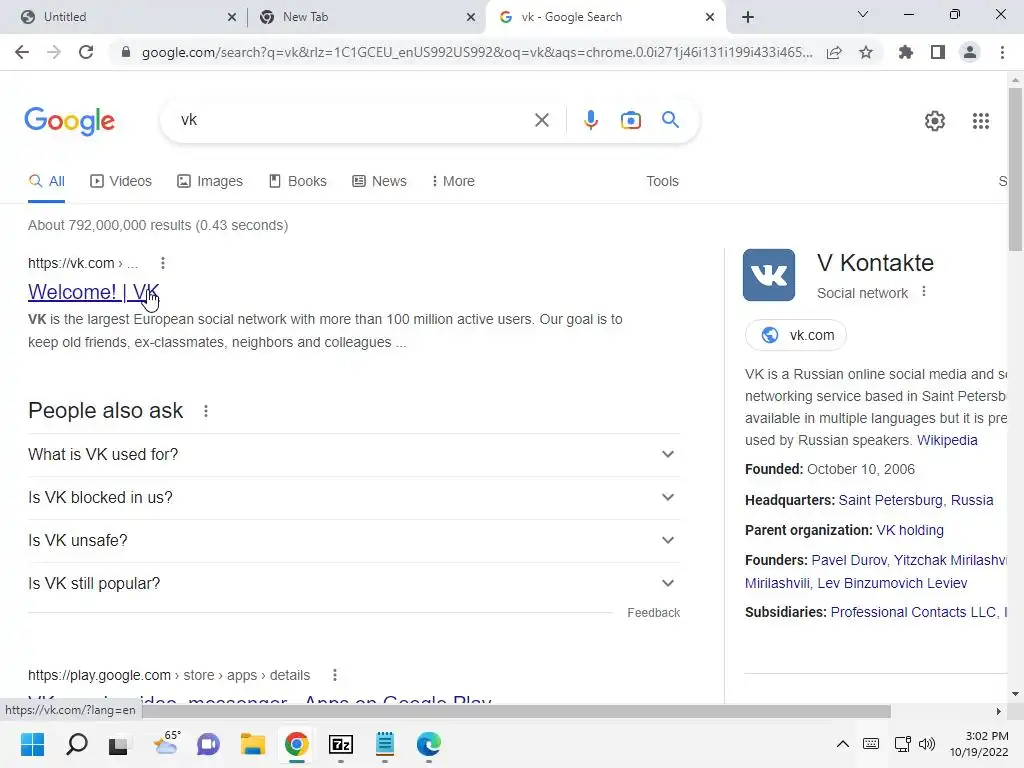Open Microsoft Edge from the taskbar

[x=428, y=744]
